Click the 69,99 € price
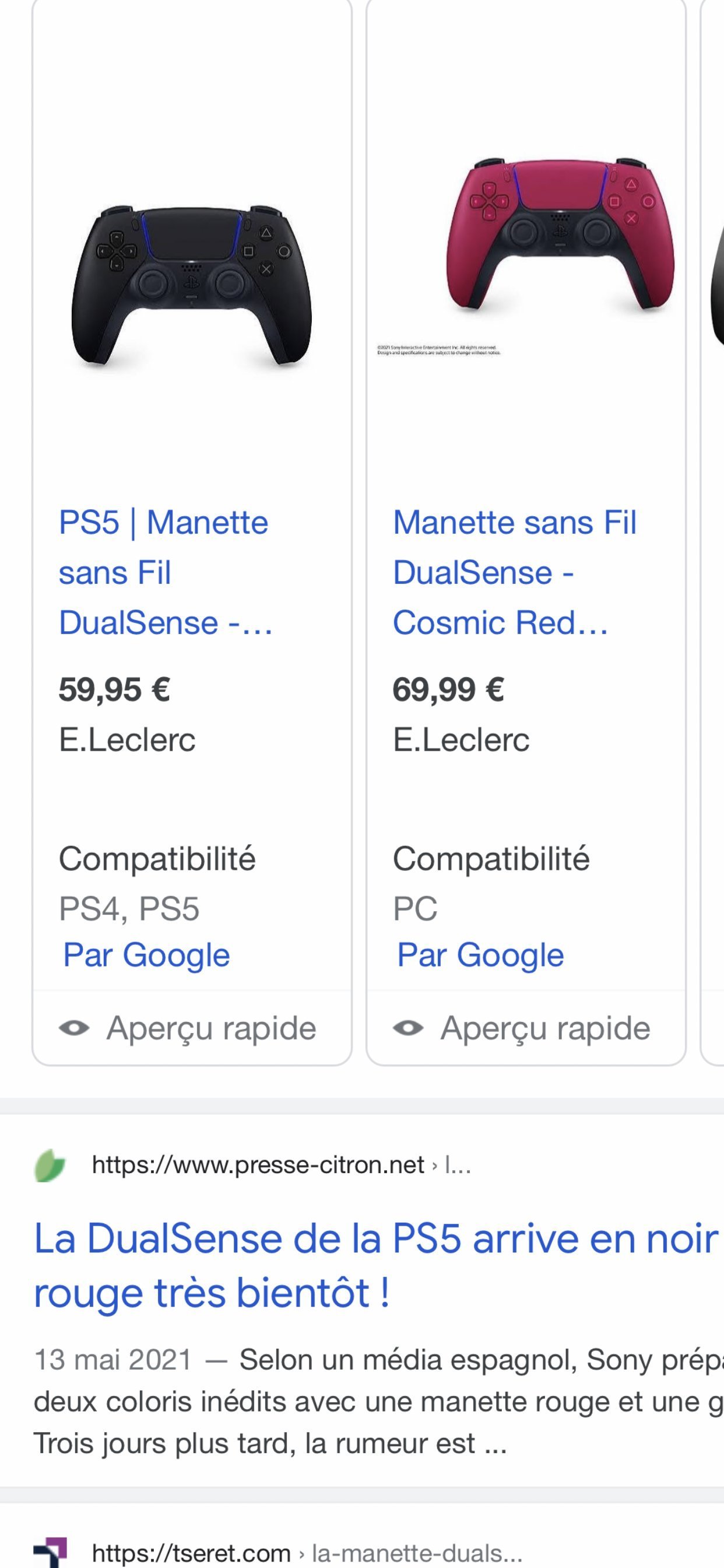Screen dimensions: 724x1568 448,689
